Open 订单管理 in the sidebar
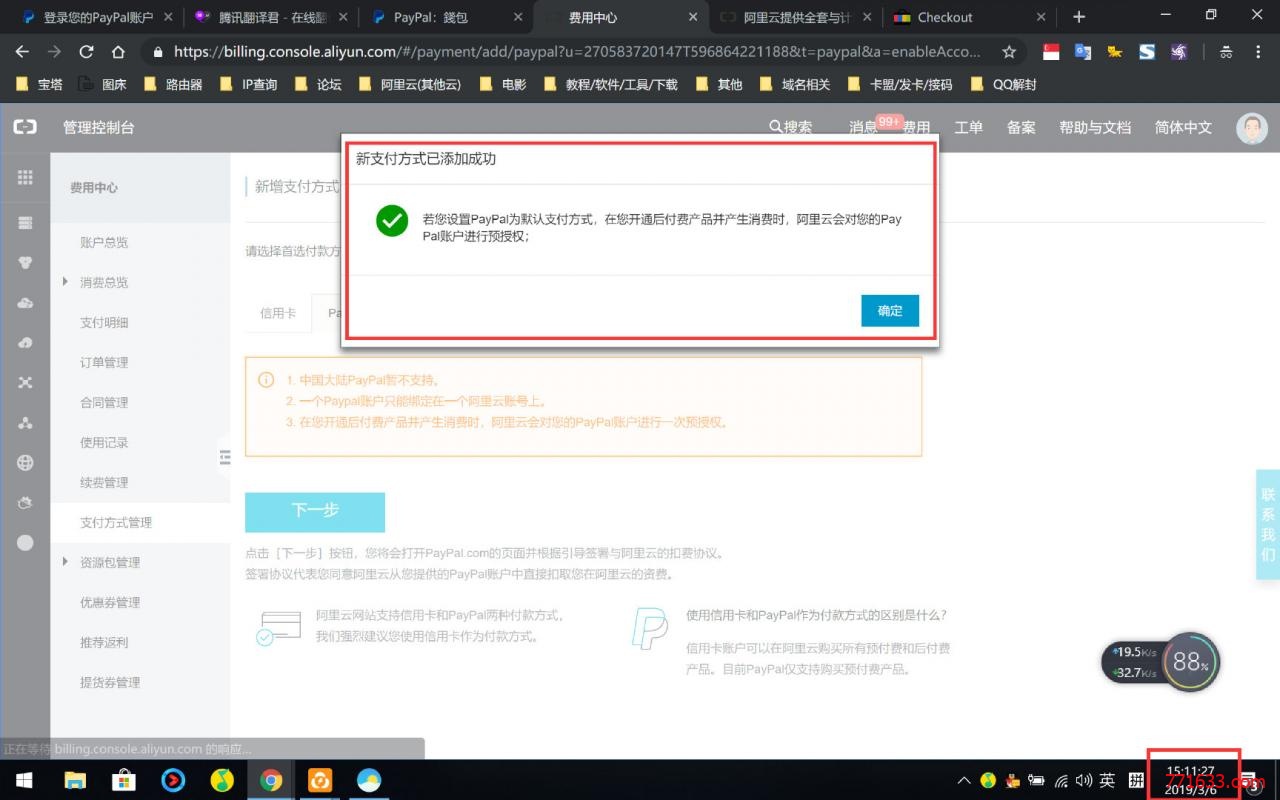1280x800 pixels. tap(104, 363)
